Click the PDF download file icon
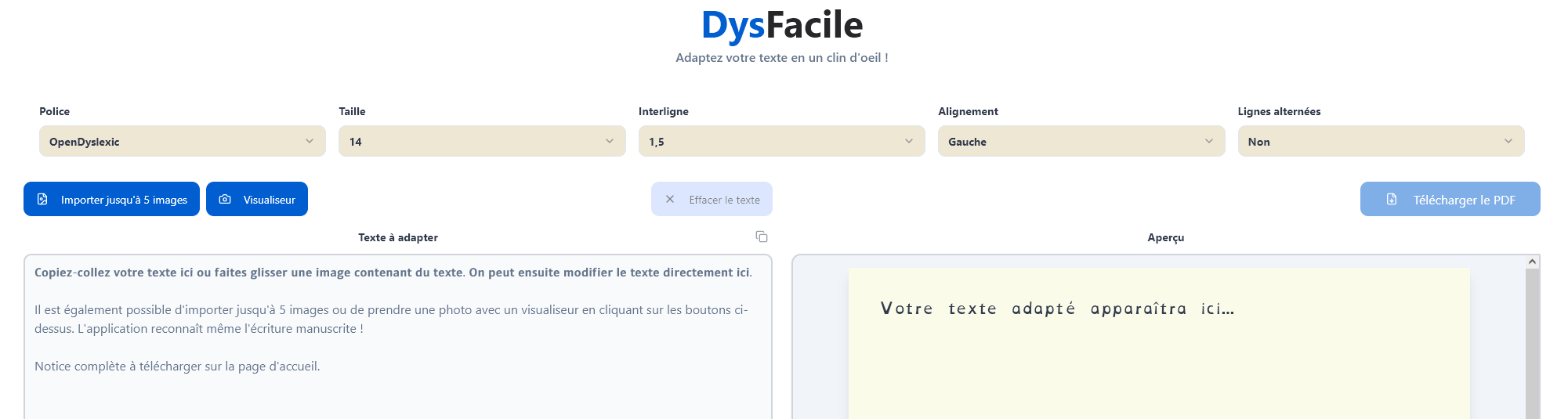Screen dimensions: 1568x419 click(1392, 200)
